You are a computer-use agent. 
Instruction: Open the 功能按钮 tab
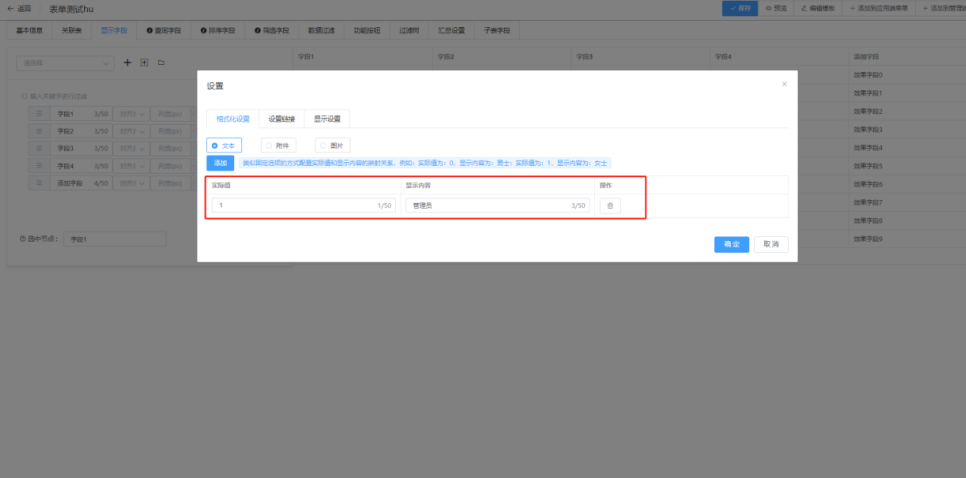point(367,30)
